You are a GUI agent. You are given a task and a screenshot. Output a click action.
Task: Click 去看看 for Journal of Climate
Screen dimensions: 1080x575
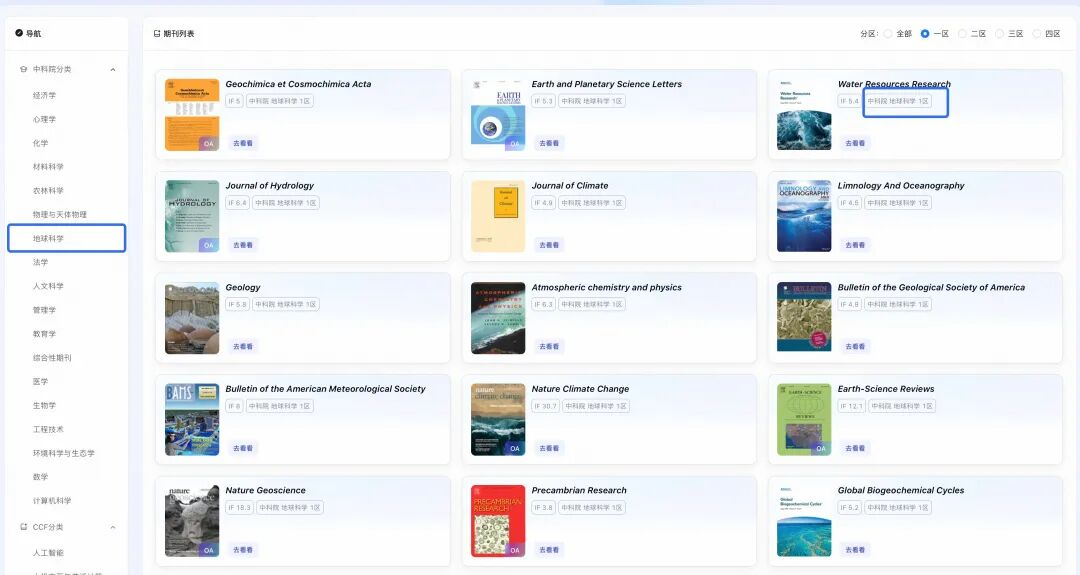coord(549,245)
